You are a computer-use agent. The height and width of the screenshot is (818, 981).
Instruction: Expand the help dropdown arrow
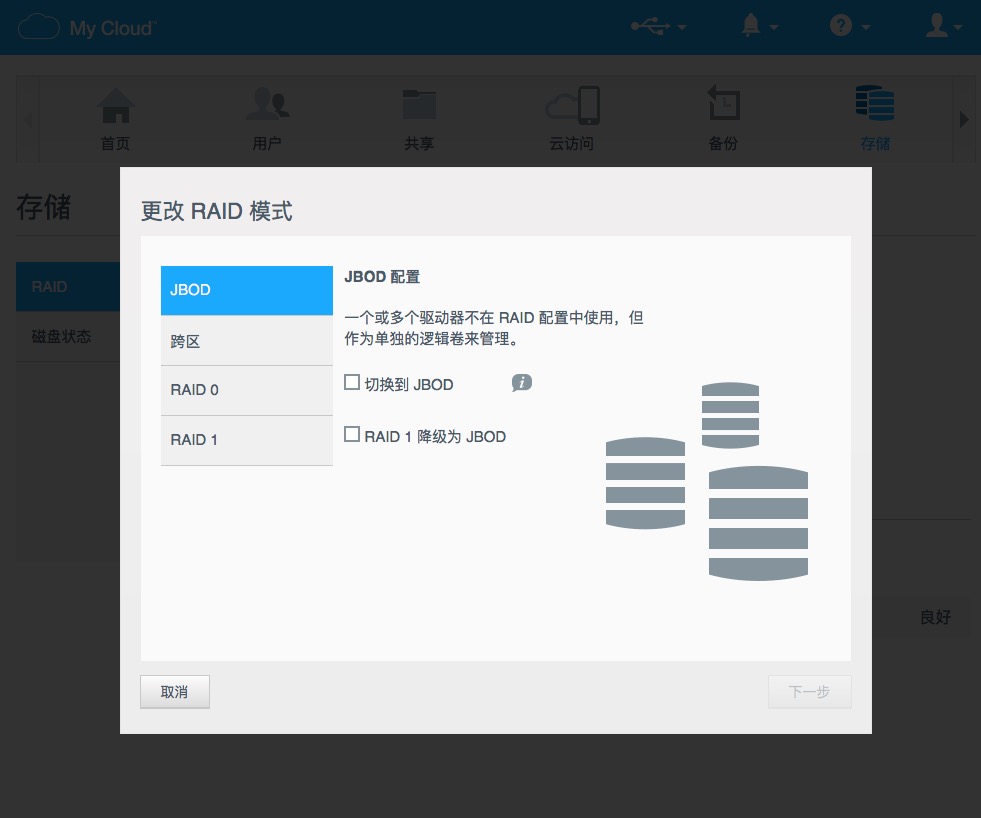tap(866, 28)
